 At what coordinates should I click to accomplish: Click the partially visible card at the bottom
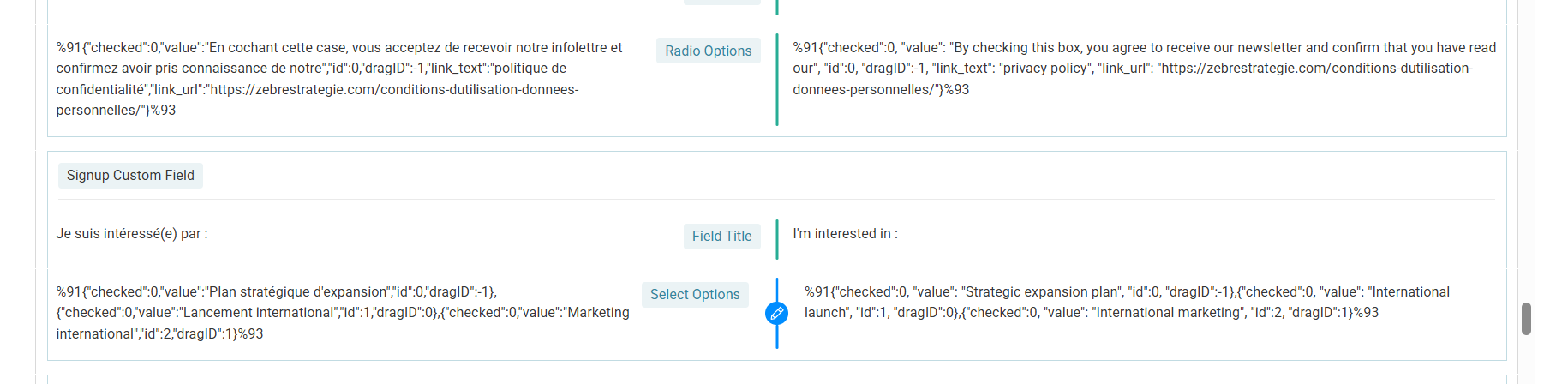pyautogui.click(x=776, y=379)
